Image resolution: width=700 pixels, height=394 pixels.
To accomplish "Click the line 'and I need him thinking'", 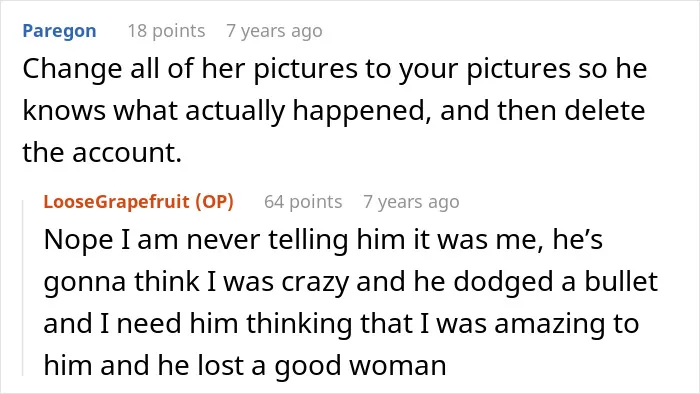I will pos(341,323).
